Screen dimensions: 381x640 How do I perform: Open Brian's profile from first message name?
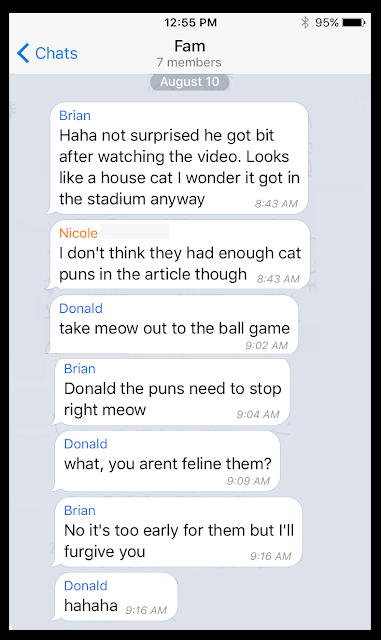75,116
